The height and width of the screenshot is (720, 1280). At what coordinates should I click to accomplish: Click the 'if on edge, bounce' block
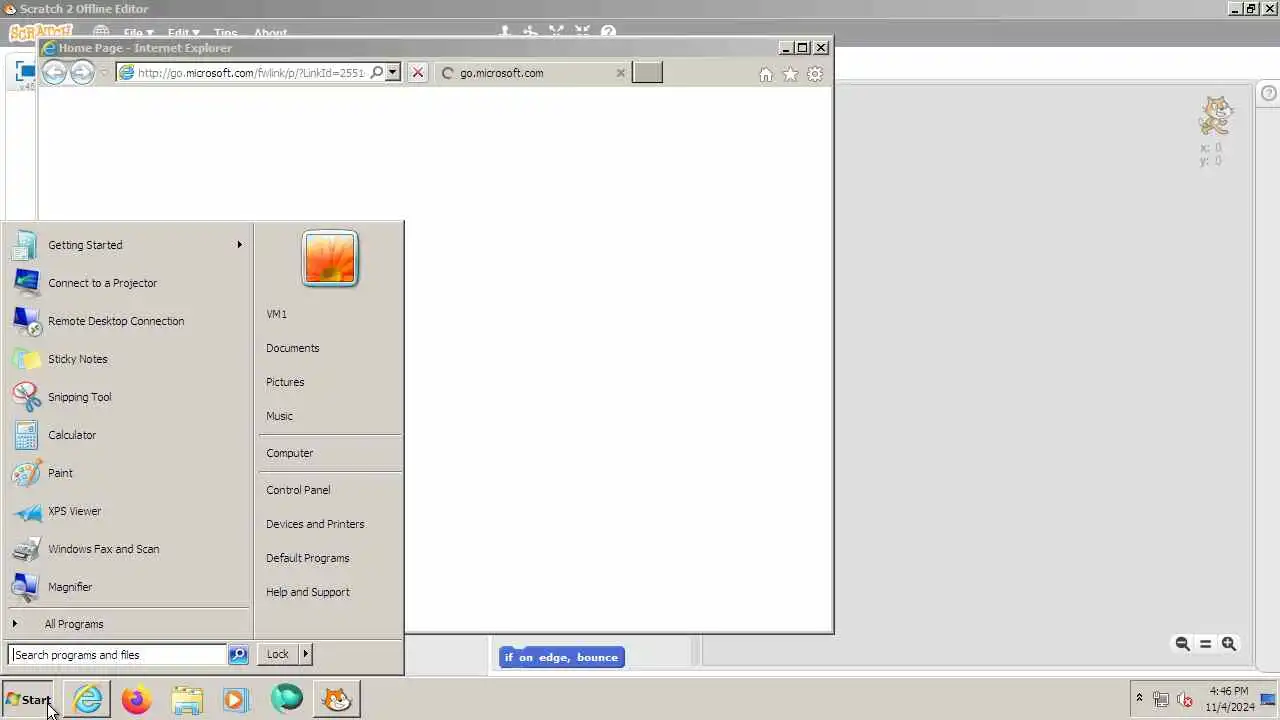(561, 657)
